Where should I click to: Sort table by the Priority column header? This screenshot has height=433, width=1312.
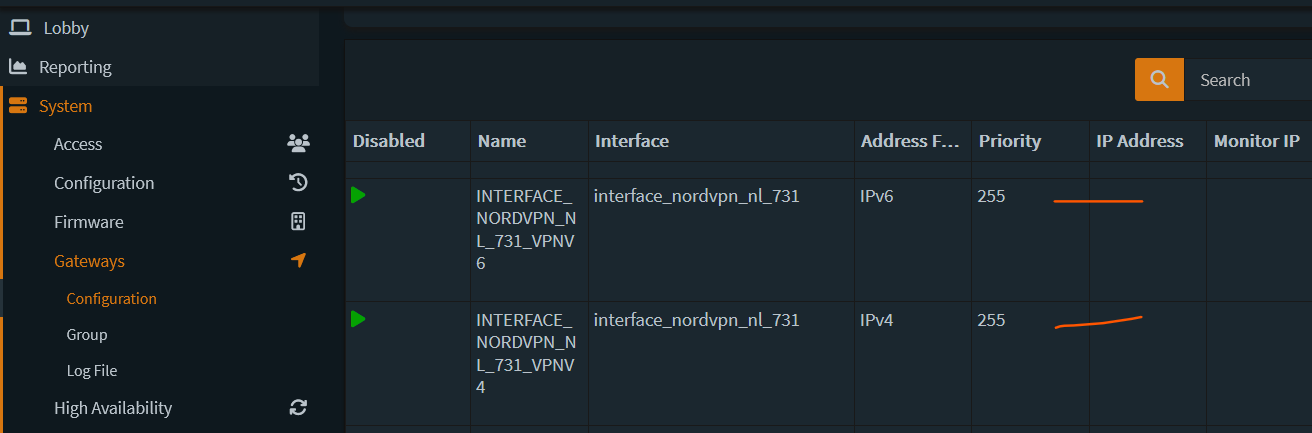[x=1010, y=141]
